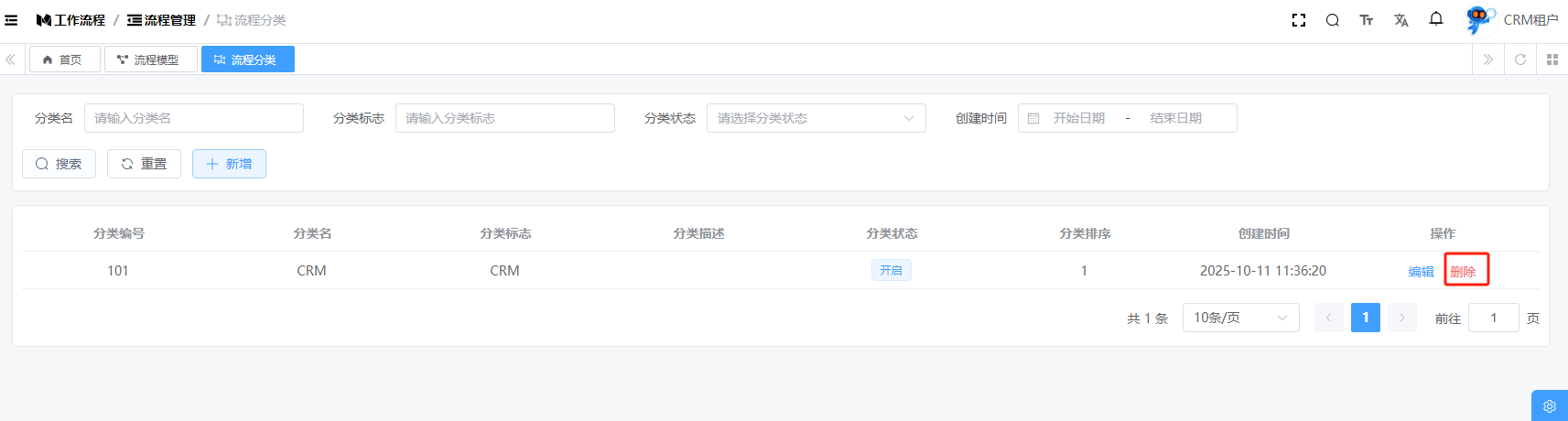Toggle fullscreen mode icon
1568x421 pixels.
click(1298, 20)
